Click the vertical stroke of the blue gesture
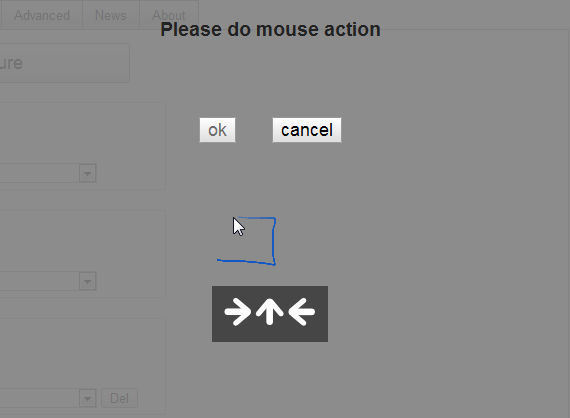 274,241
